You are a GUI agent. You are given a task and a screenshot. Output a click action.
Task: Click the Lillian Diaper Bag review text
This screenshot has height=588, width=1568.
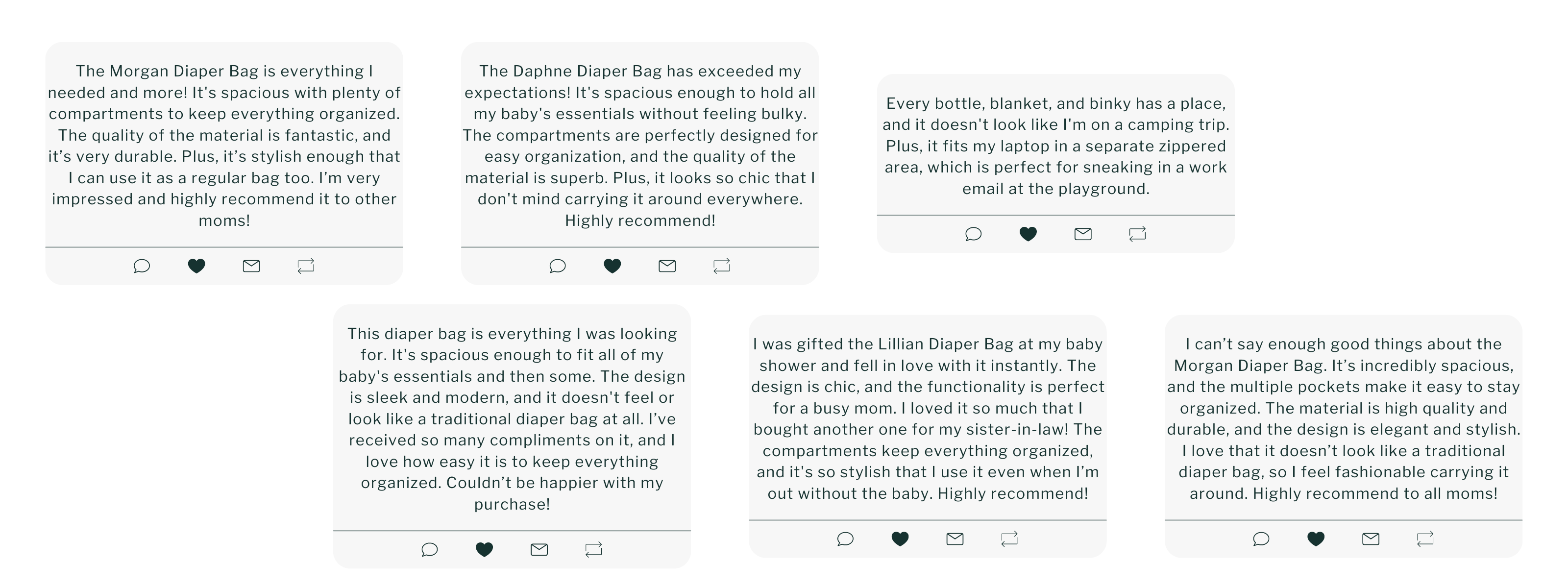pyautogui.click(x=928, y=419)
